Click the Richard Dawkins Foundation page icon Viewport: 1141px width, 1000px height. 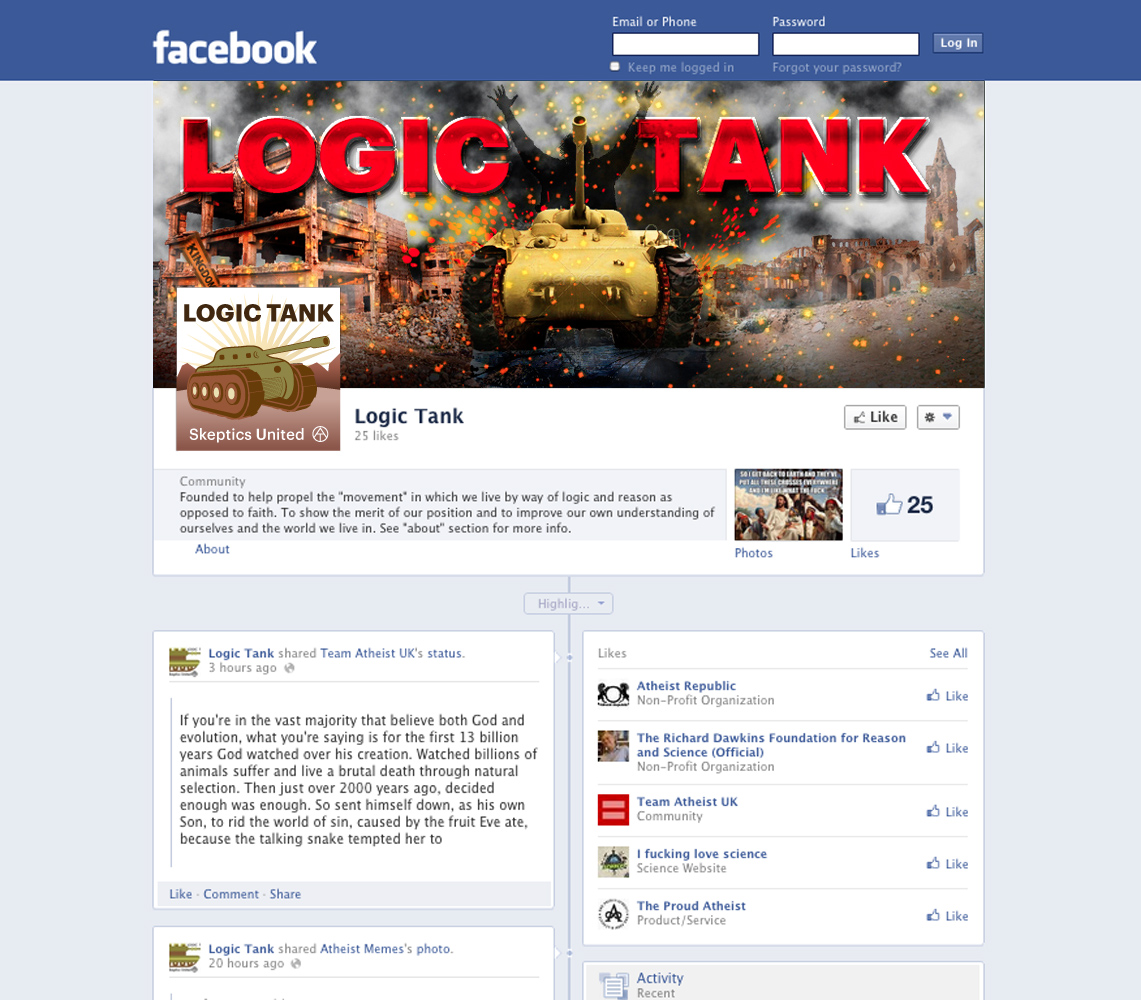click(613, 746)
